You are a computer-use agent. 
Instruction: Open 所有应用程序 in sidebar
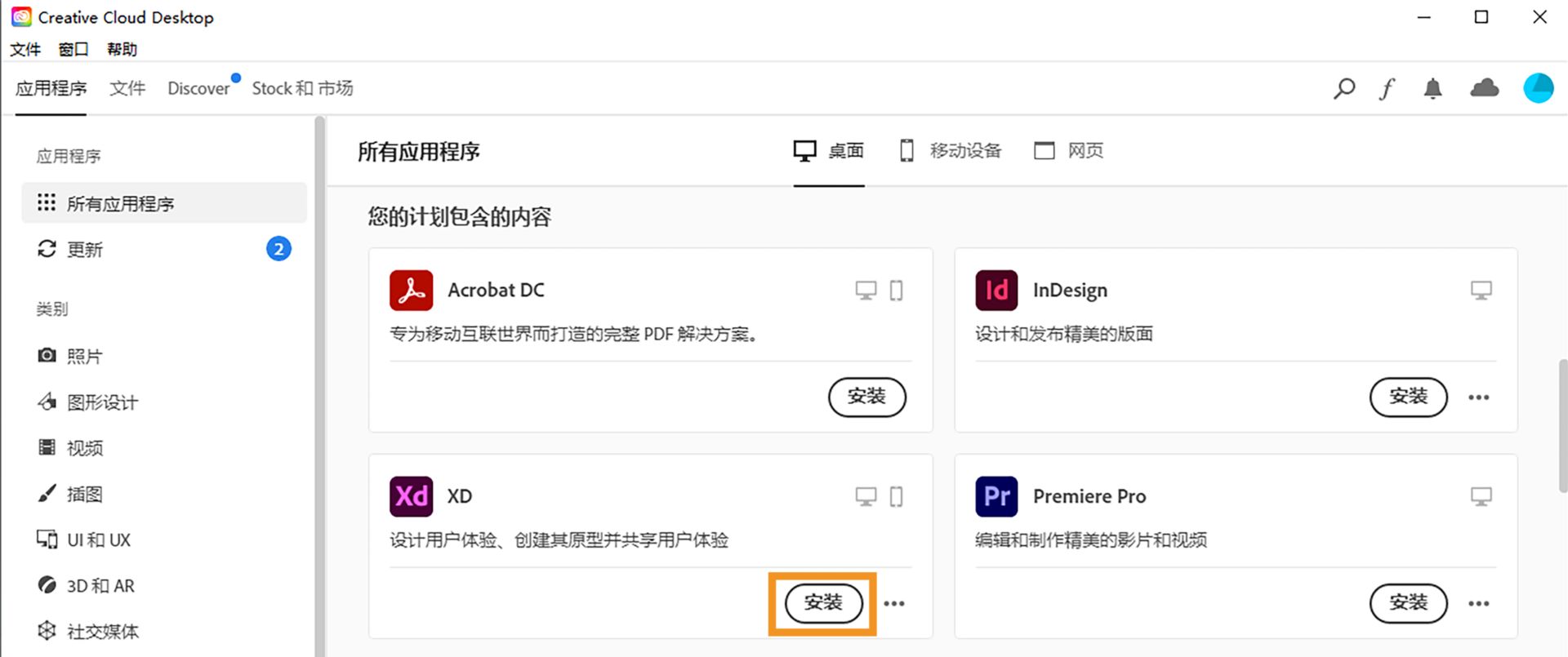[x=163, y=203]
